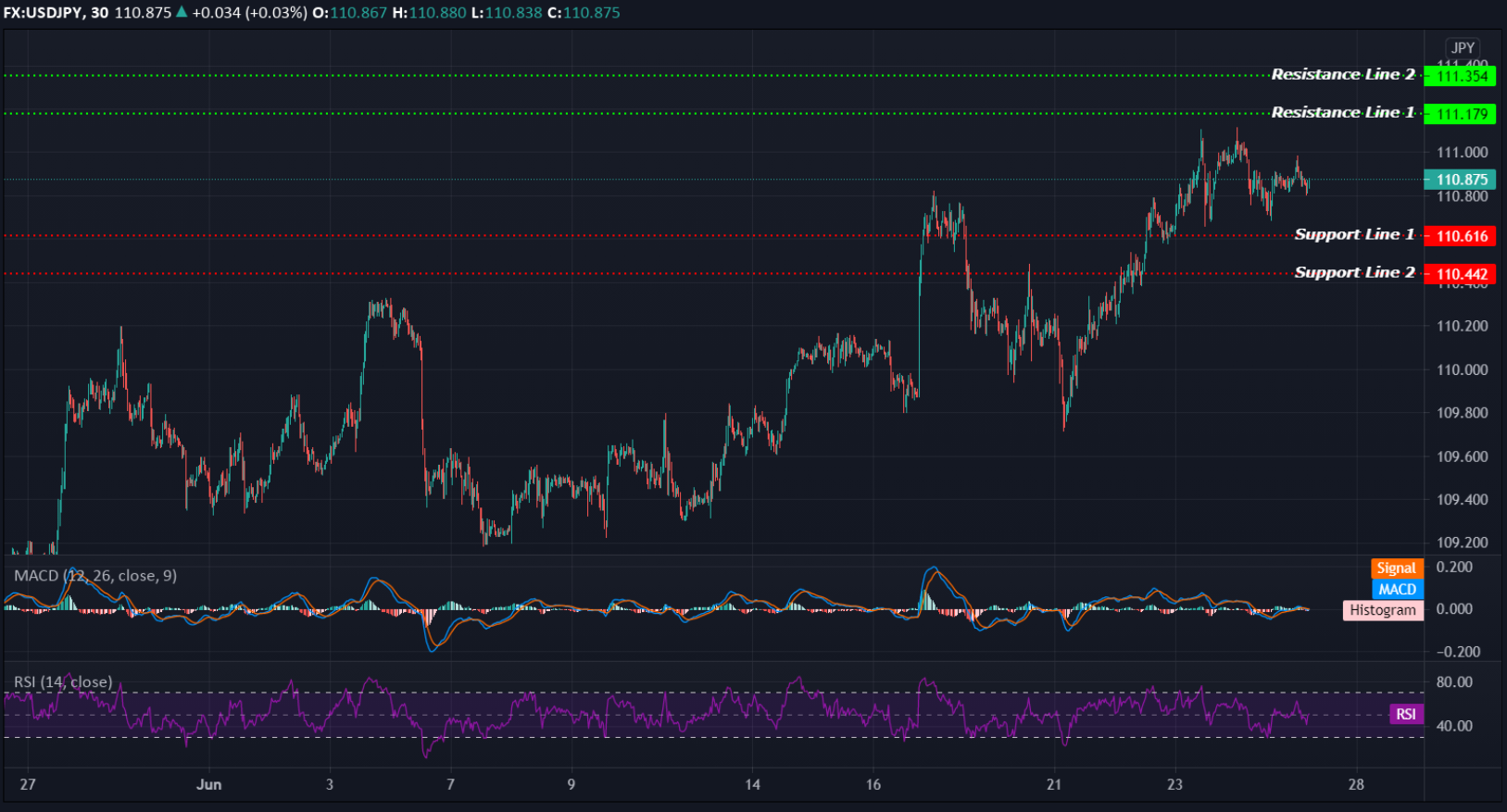The image size is (1507, 812).
Task: Click the 3 date on time axis
Action: (x=330, y=784)
